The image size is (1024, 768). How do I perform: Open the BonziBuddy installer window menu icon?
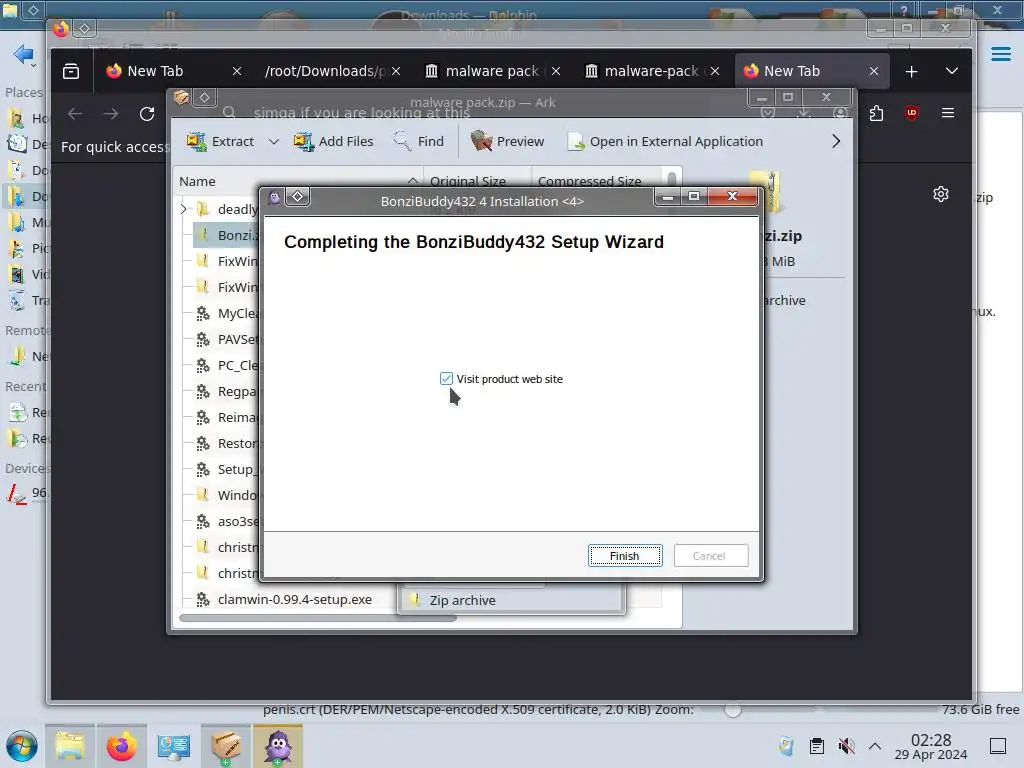tap(274, 197)
